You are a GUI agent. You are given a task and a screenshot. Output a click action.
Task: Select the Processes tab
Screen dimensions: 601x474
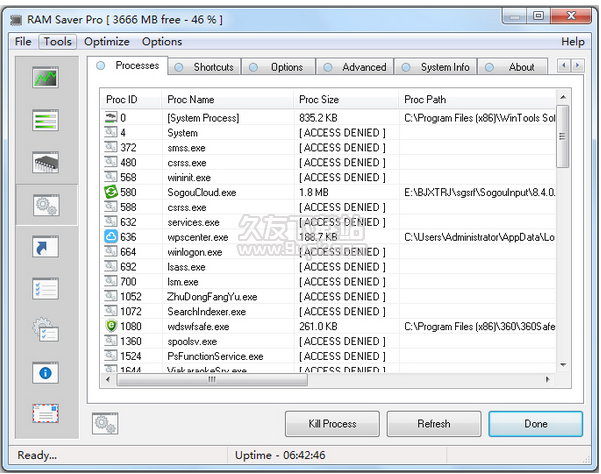128,66
